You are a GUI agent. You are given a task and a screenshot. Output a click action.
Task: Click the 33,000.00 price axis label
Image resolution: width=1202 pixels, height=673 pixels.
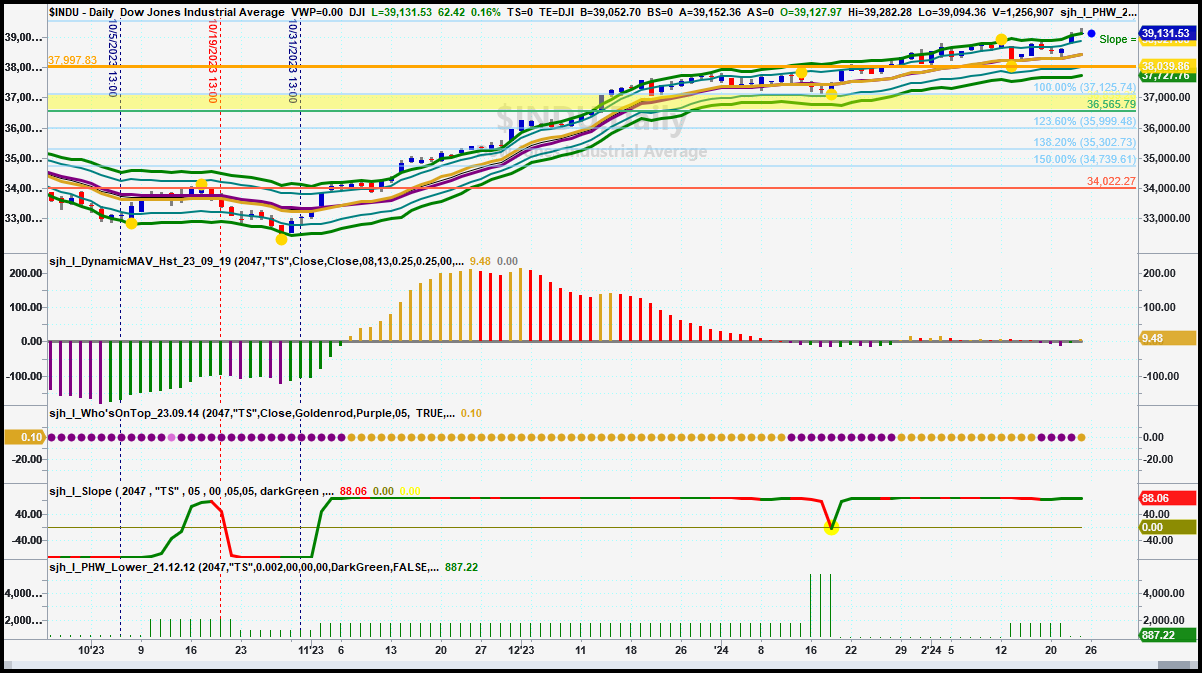point(1166,219)
